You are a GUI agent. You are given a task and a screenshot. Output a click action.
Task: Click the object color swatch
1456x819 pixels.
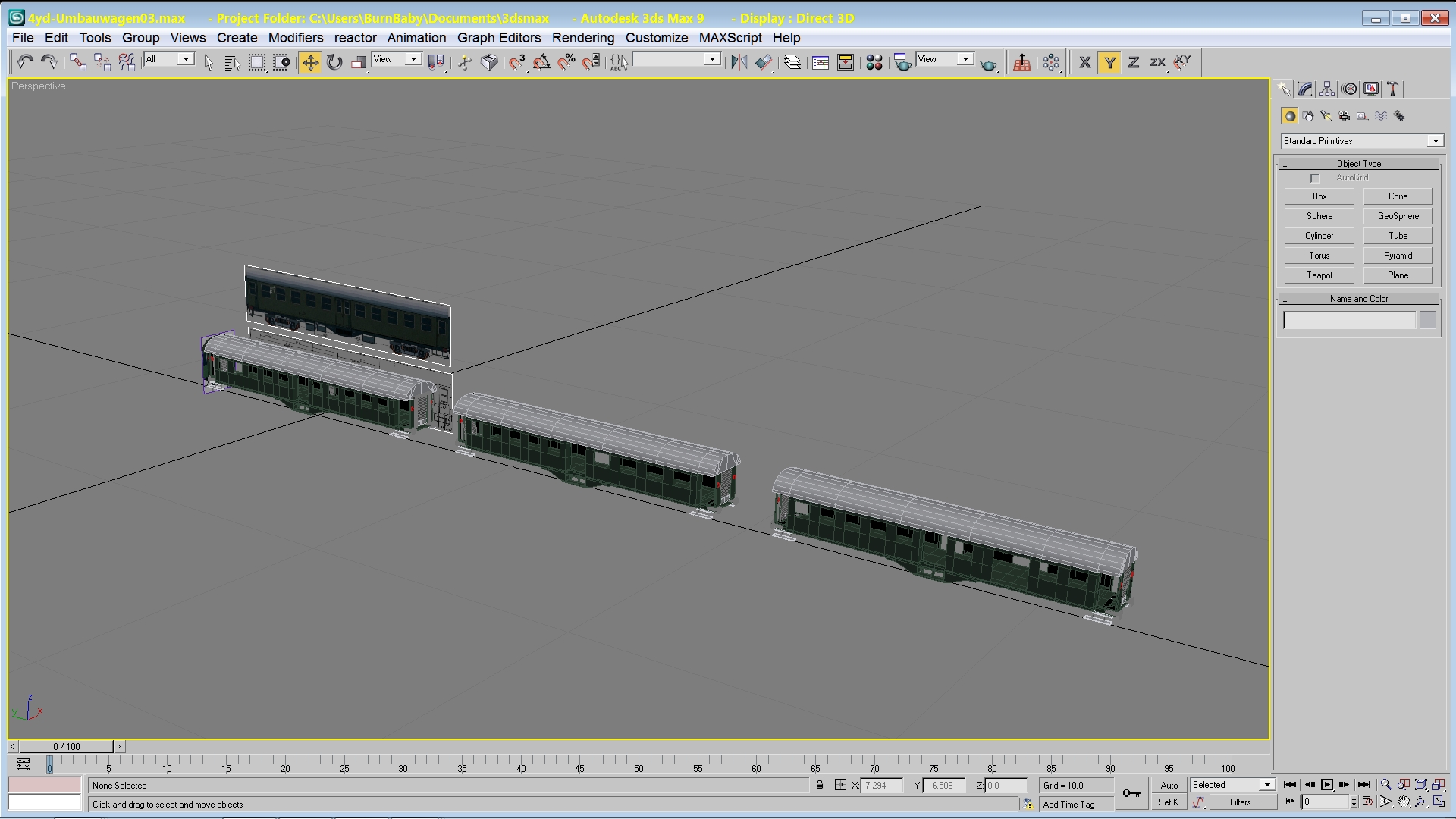click(1427, 321)
